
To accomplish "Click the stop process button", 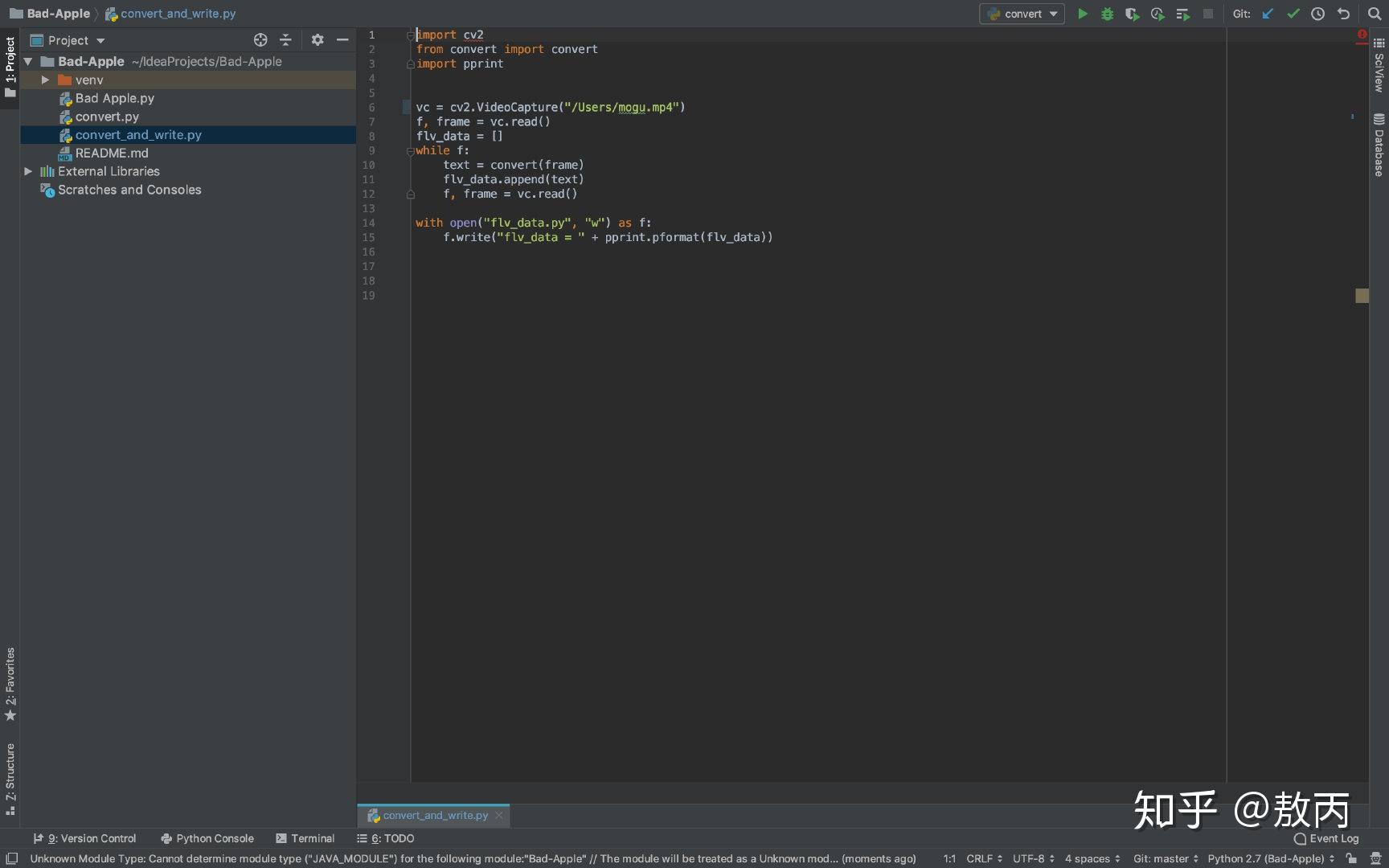I will point(1207,14).
